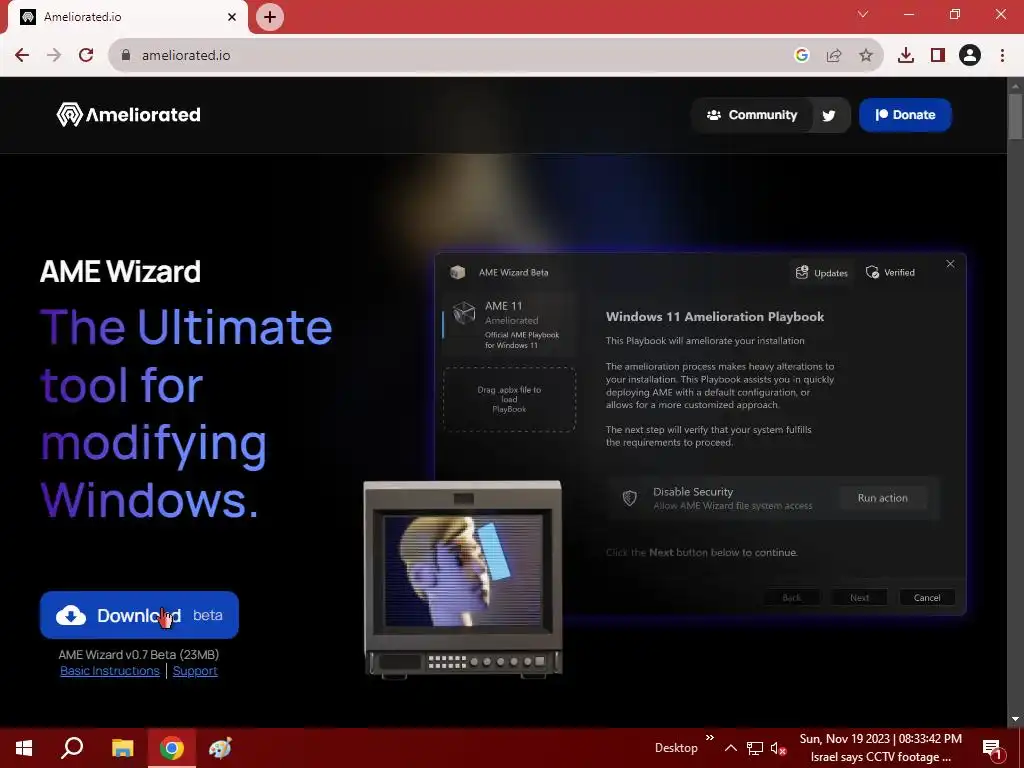1024x768 pixels.
Task: Open the Support link
Action: click(195, 671)
